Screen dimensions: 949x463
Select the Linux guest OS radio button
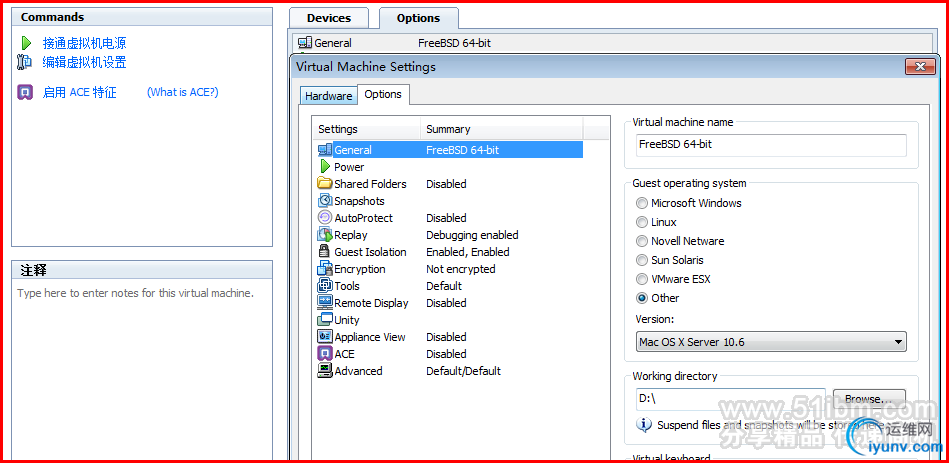(642, 222)
